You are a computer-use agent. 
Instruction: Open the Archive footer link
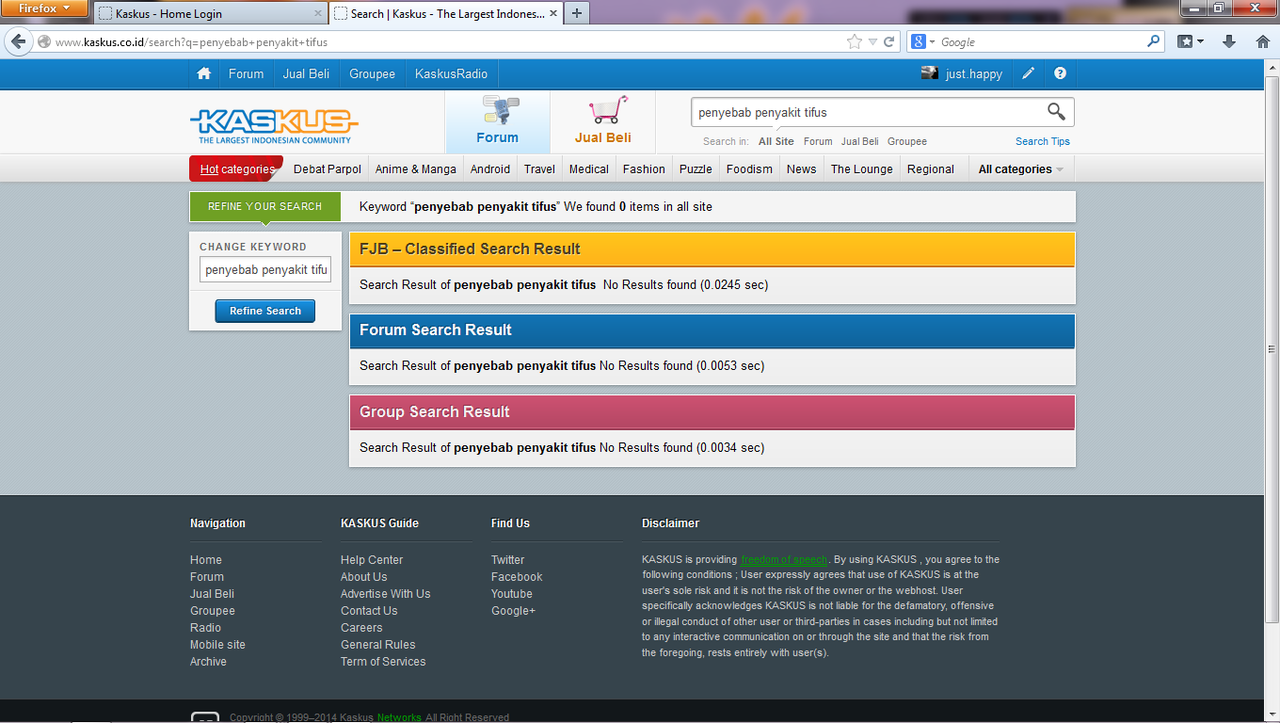coord(208,662)
